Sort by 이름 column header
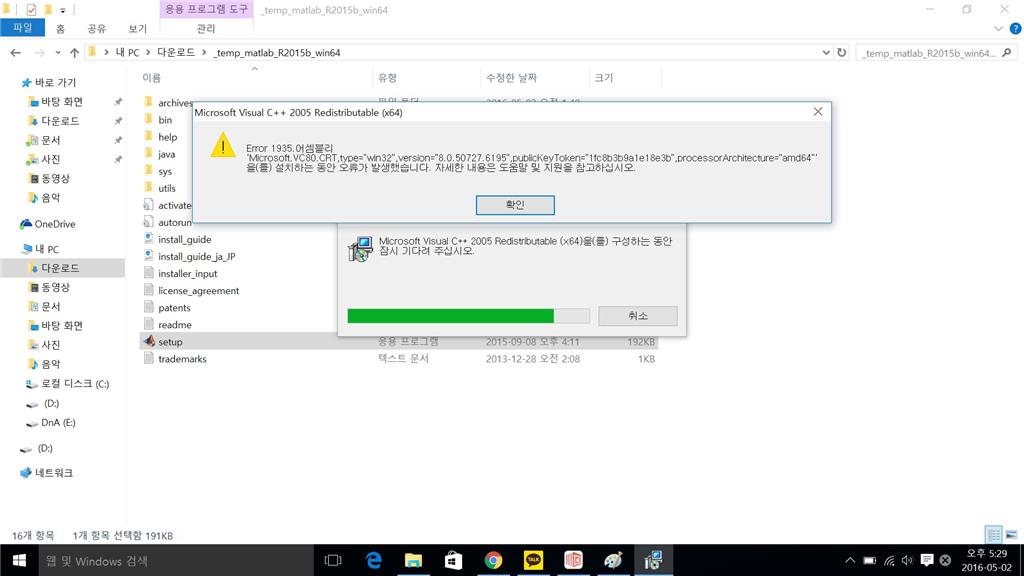Image resolution: width=1024 pixels, height=576 pixels. pos(152,78)
